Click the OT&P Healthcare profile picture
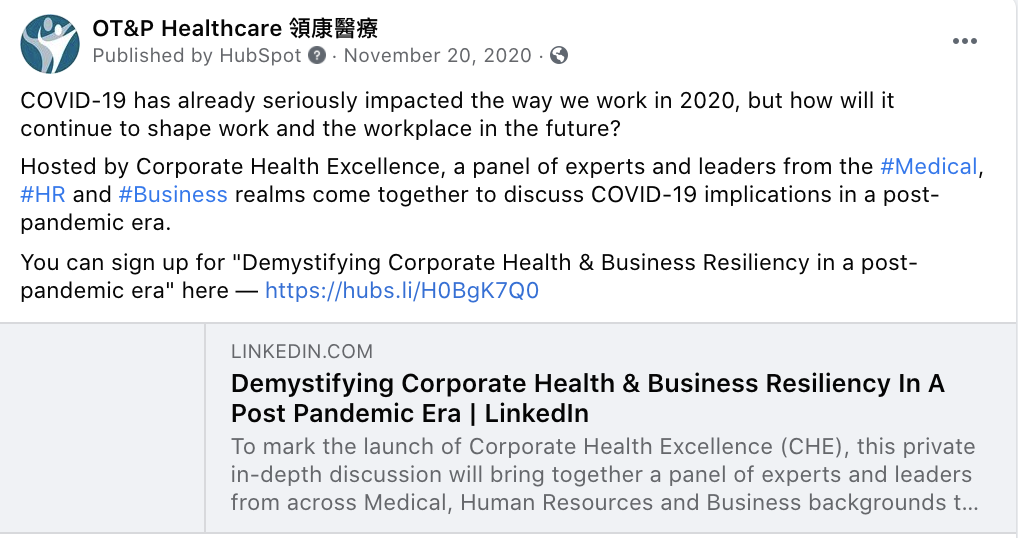Screen dimensions: 1018x538 tap(49, 44)
